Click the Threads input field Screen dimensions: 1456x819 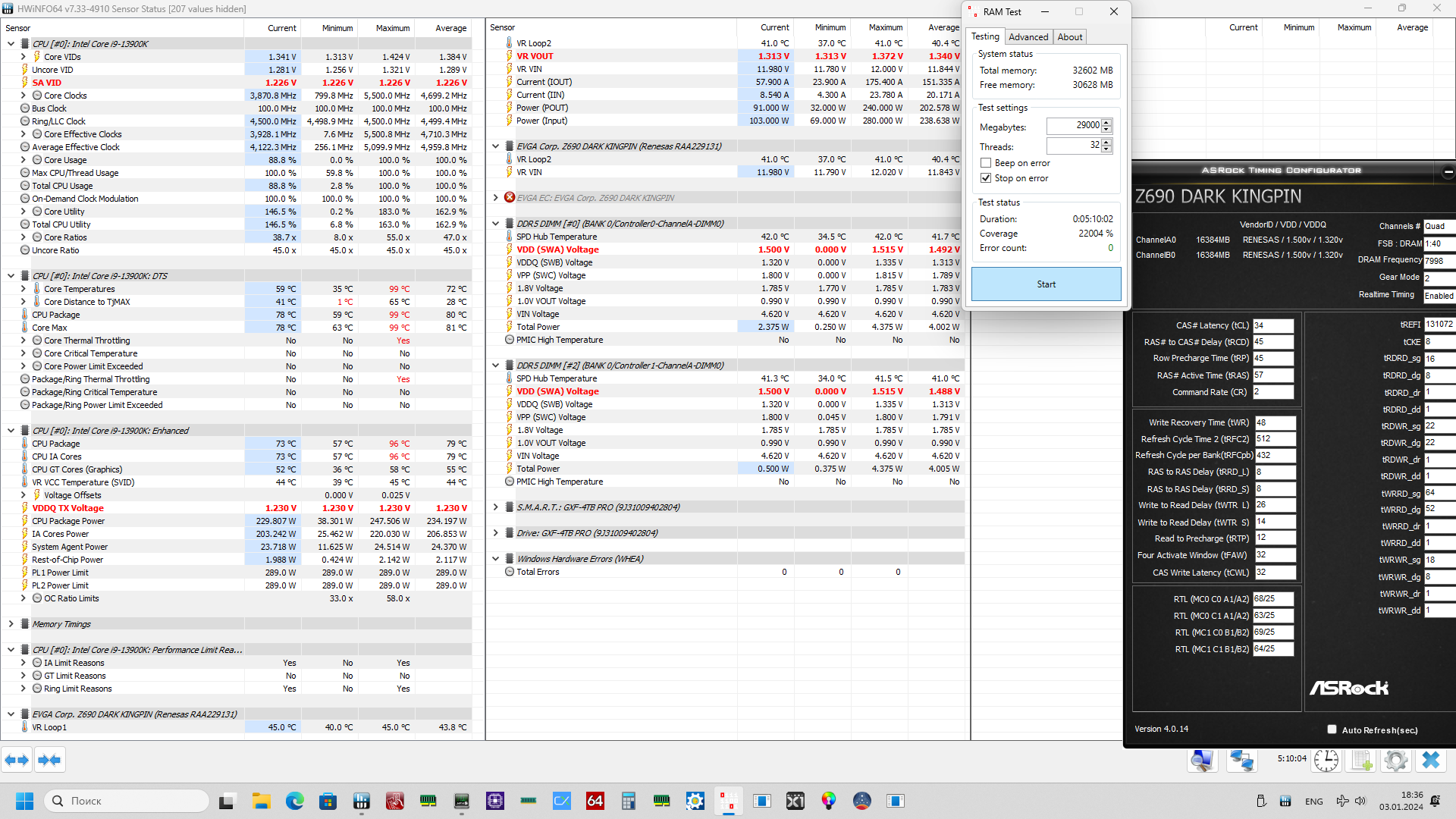[1072, 146]
